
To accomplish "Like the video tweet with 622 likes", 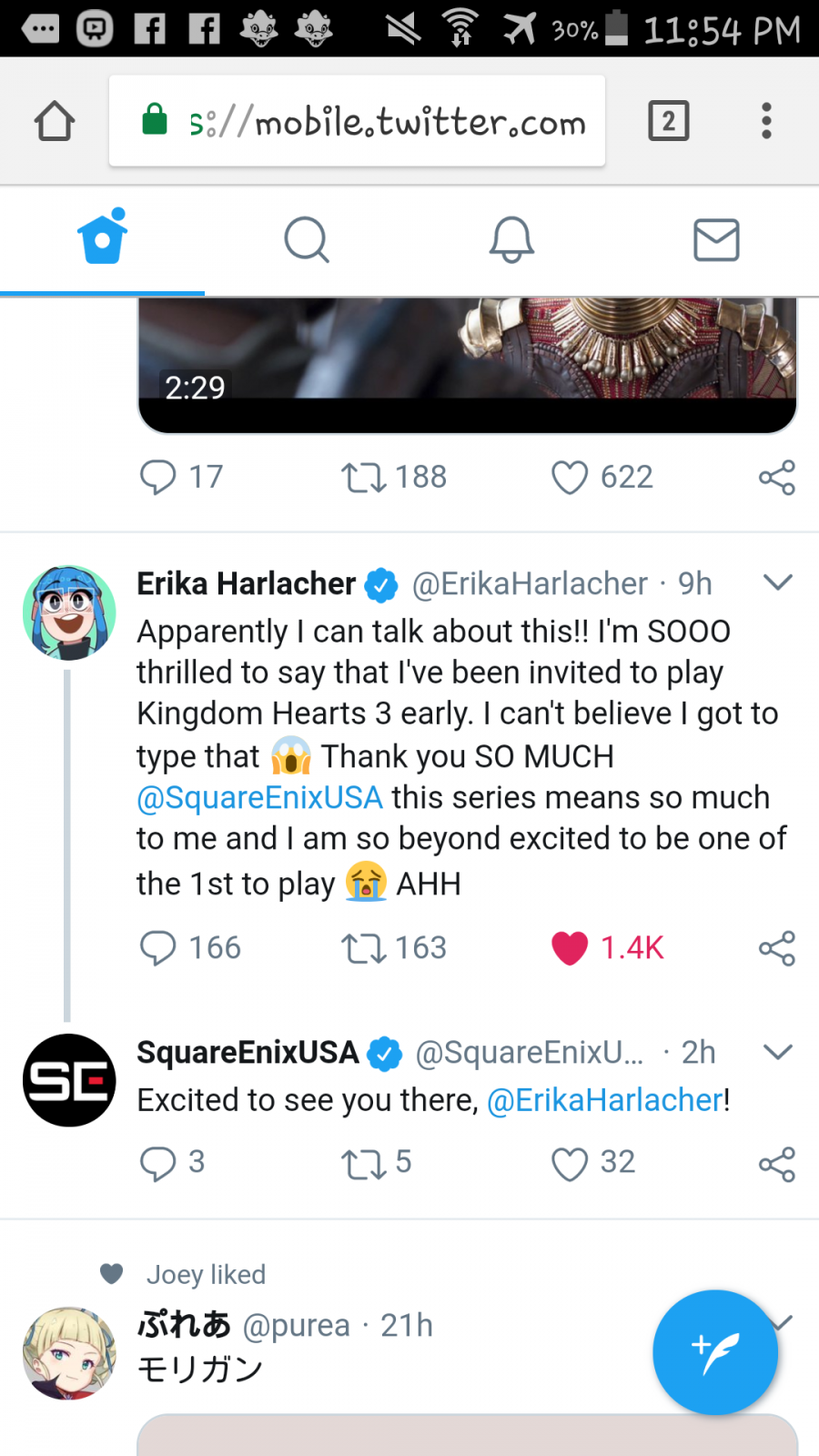I will click(571, 478).
